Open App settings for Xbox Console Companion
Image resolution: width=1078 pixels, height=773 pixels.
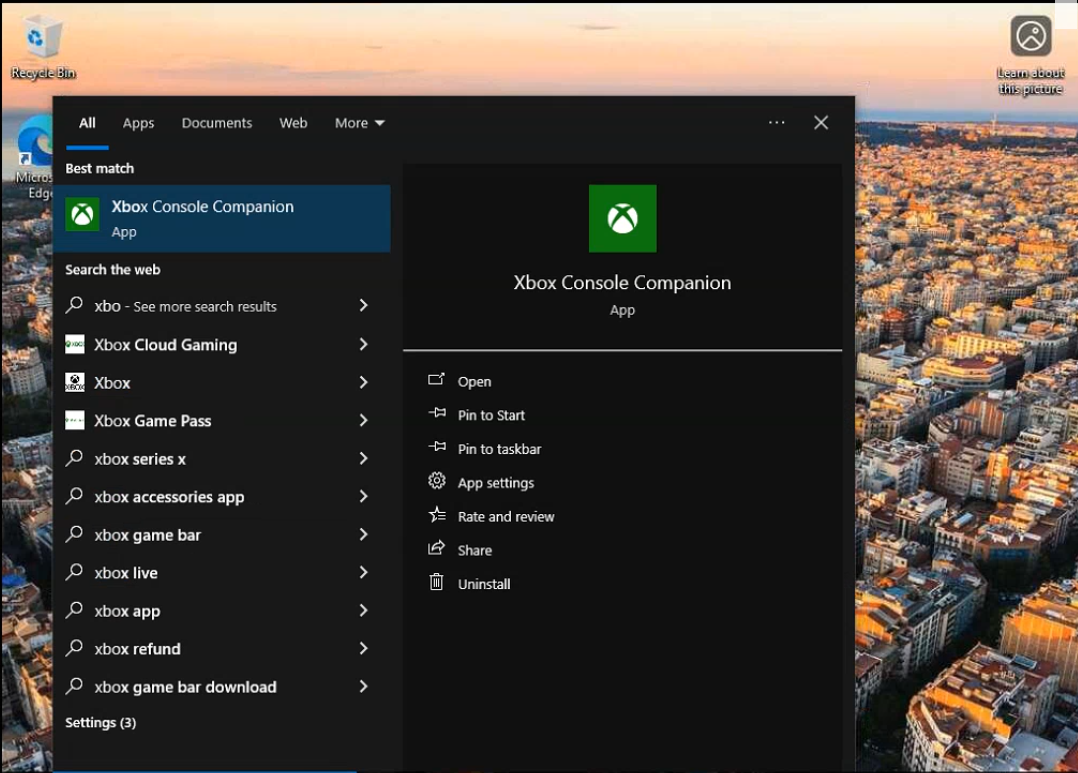(x=496, y=483)
